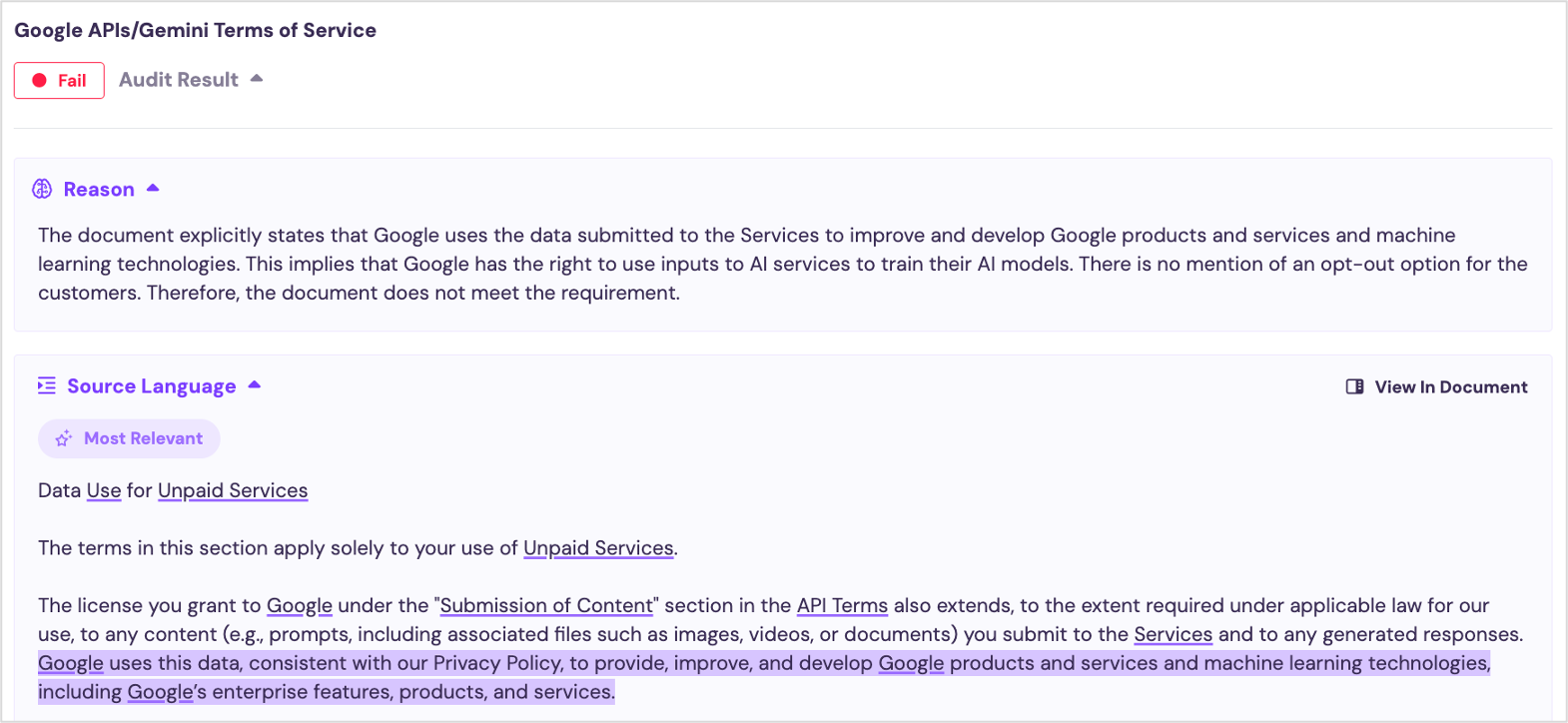Open the View In Document text button
This screenshot has height=723, width=1568.
pos(1450,387)
